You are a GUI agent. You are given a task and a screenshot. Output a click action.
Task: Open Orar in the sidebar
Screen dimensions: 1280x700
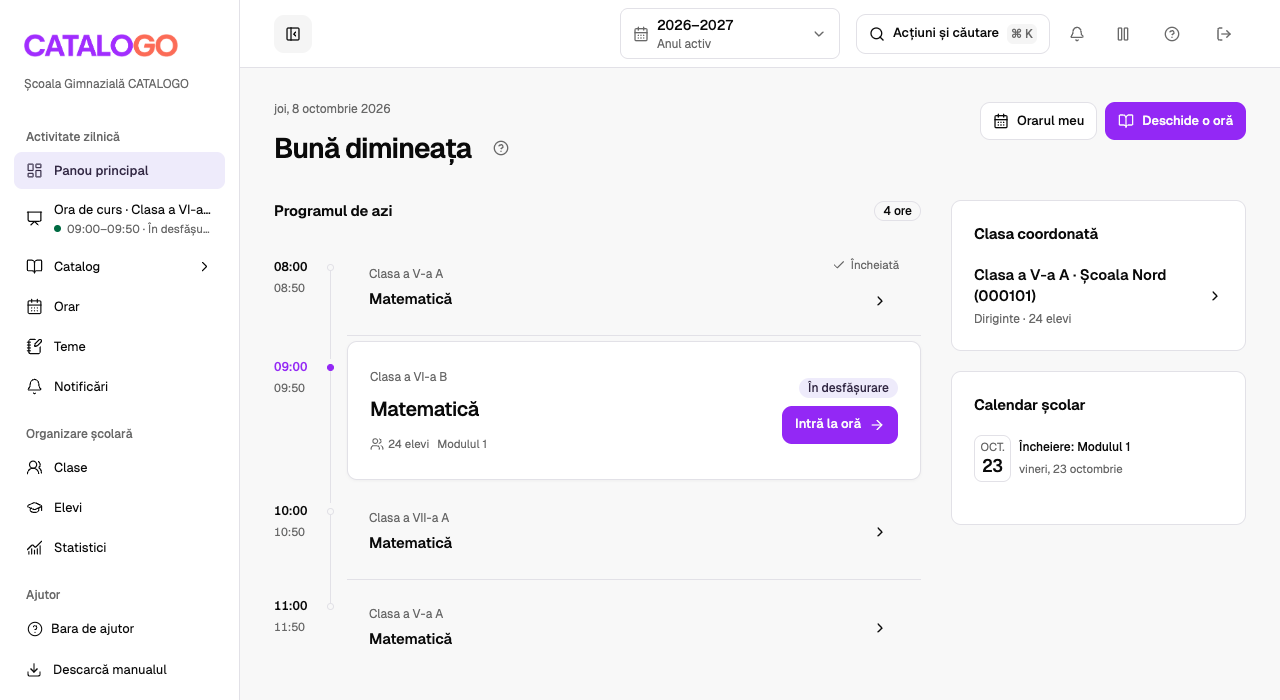point(119,307)
